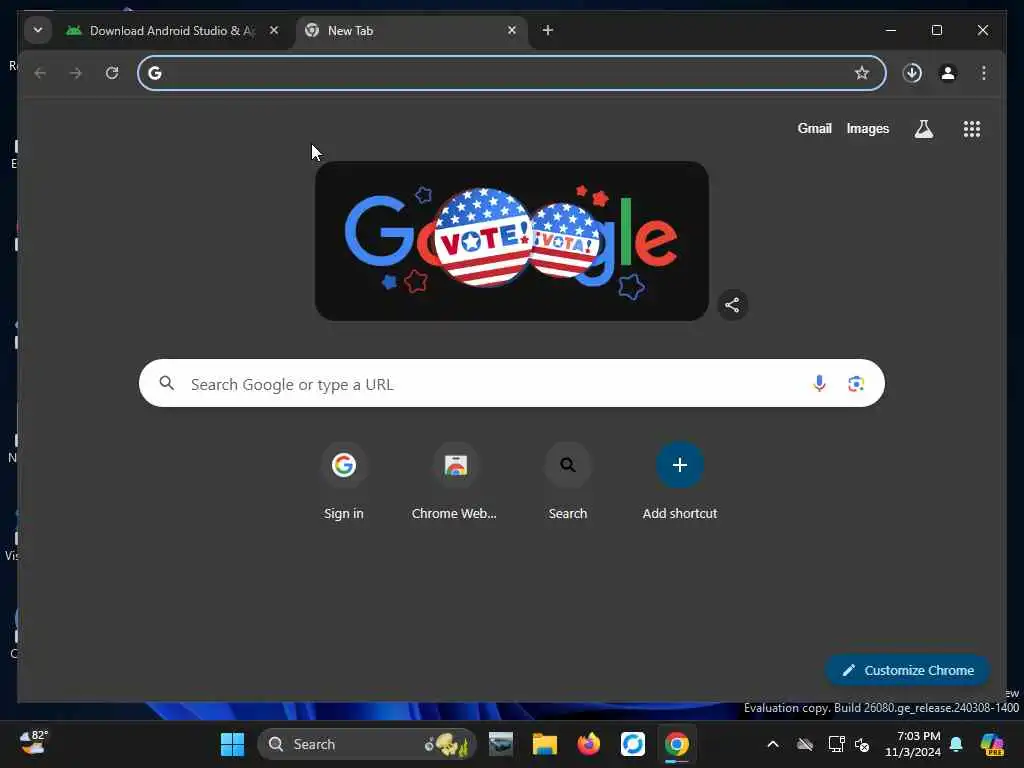Share the Google Doodle

pos(732,305)
